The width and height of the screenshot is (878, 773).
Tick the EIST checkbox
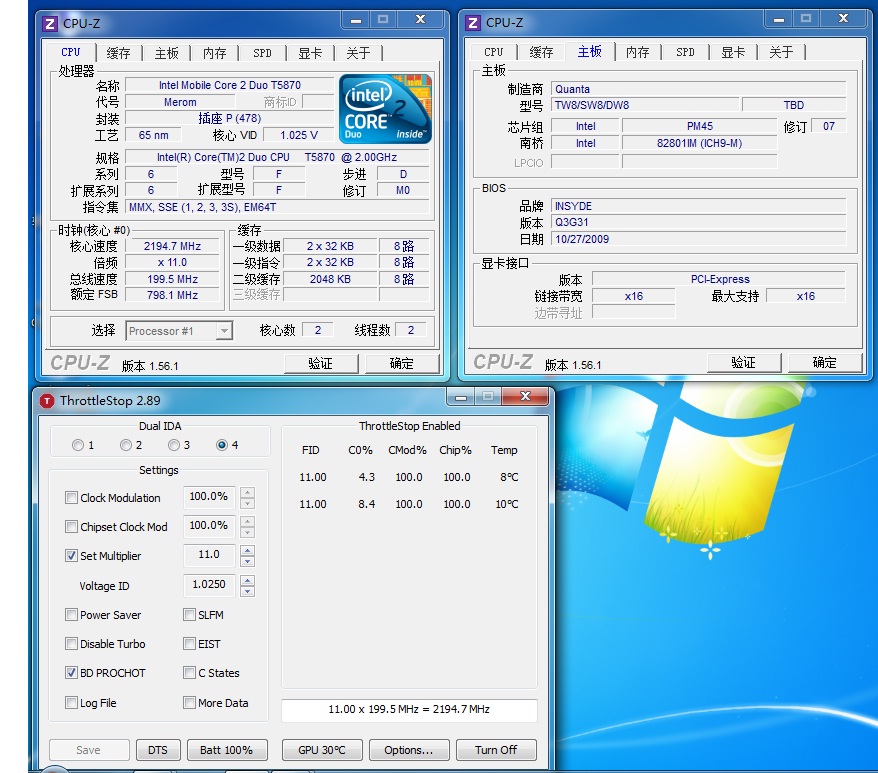[x=189, y=644]
